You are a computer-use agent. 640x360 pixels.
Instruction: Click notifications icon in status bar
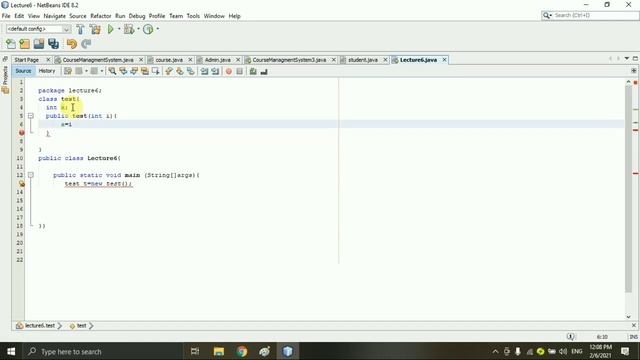(x=571, y=337)
